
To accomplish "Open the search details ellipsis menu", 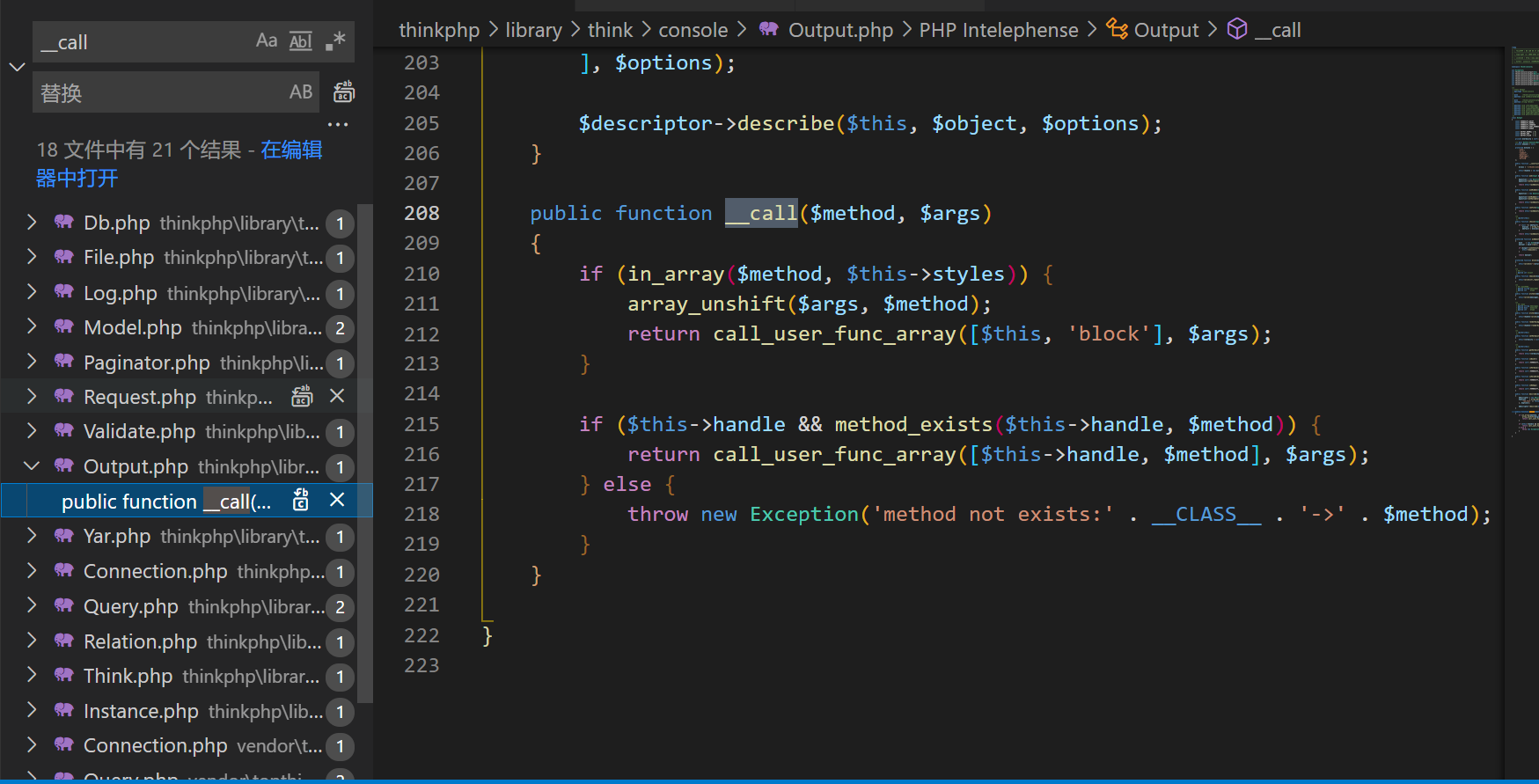I will [x=338, y=125].
